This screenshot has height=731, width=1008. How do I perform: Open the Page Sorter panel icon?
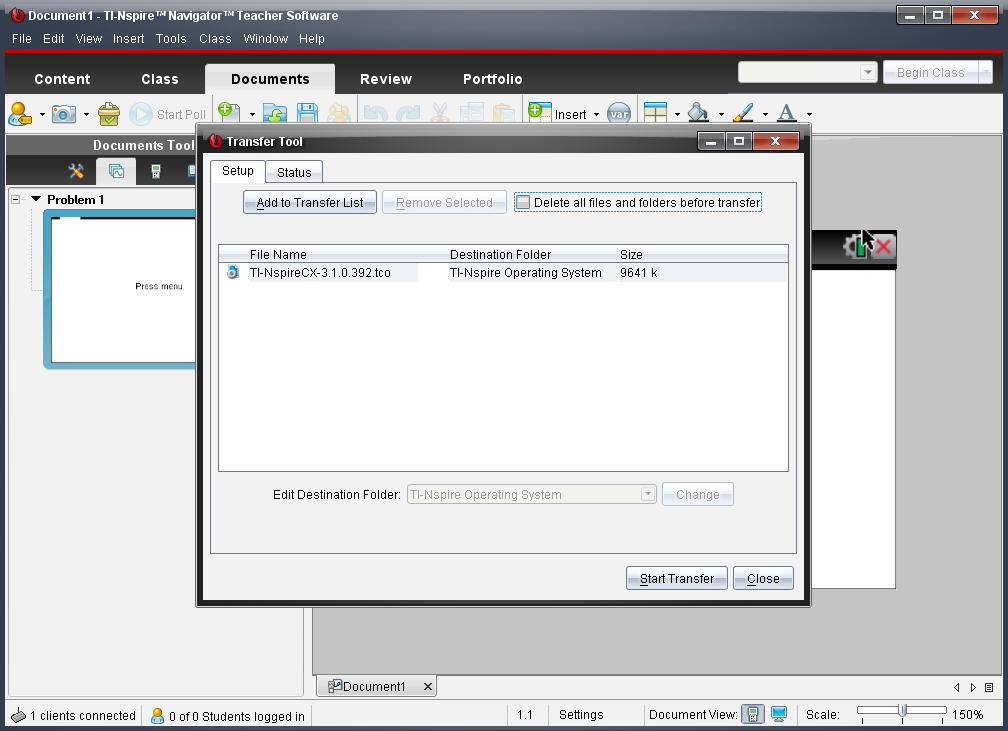pyautogui.click(x=116, y=171)
